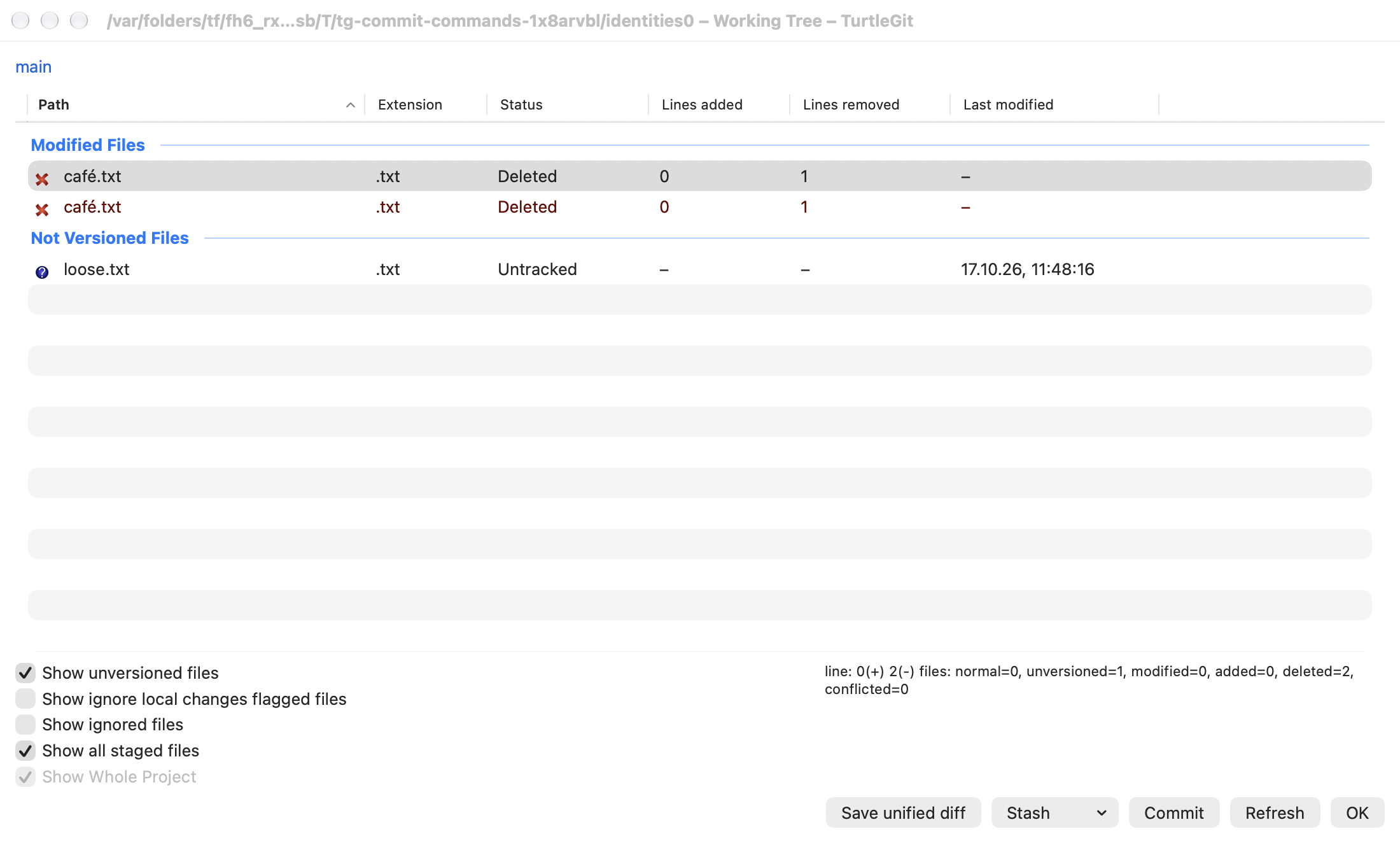Viewport: 1400px width, 843px height.
Task: Click the Path column sort arrow
Action: [350, 105]
